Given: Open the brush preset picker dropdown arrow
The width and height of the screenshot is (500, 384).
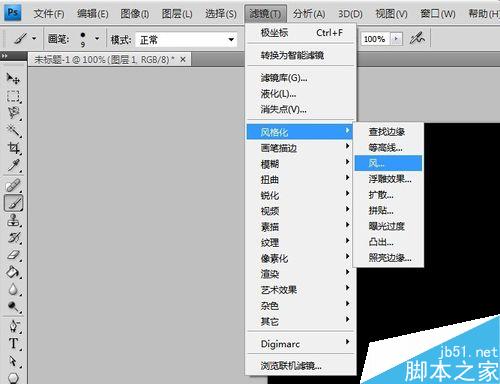Looking at the screenshot, I should (97, 39).
